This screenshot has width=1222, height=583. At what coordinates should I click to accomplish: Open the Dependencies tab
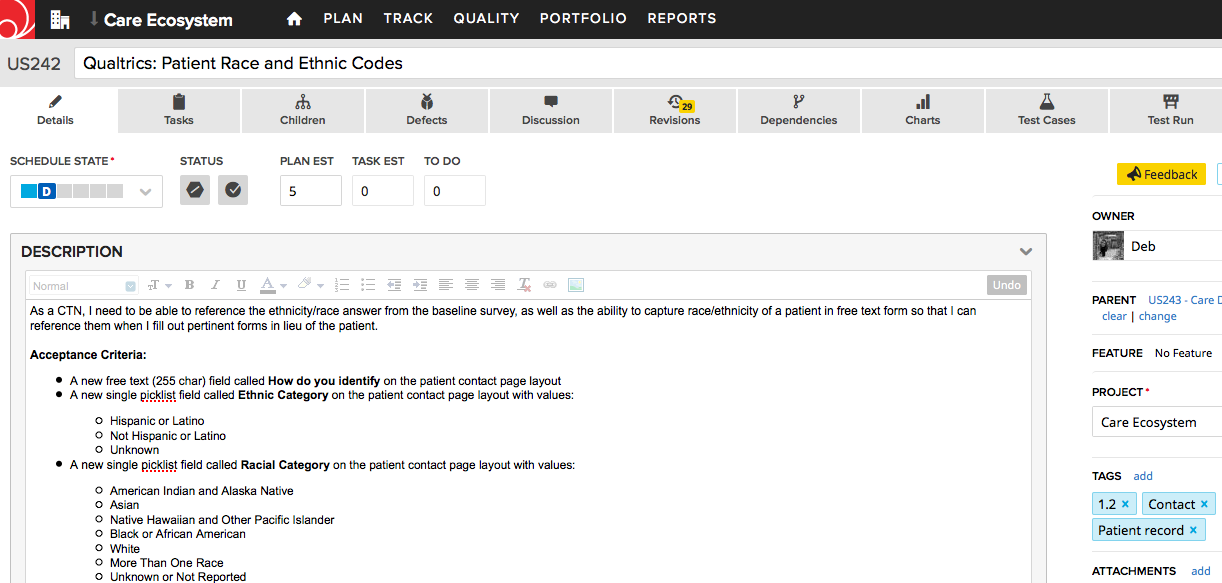point(799,111)
